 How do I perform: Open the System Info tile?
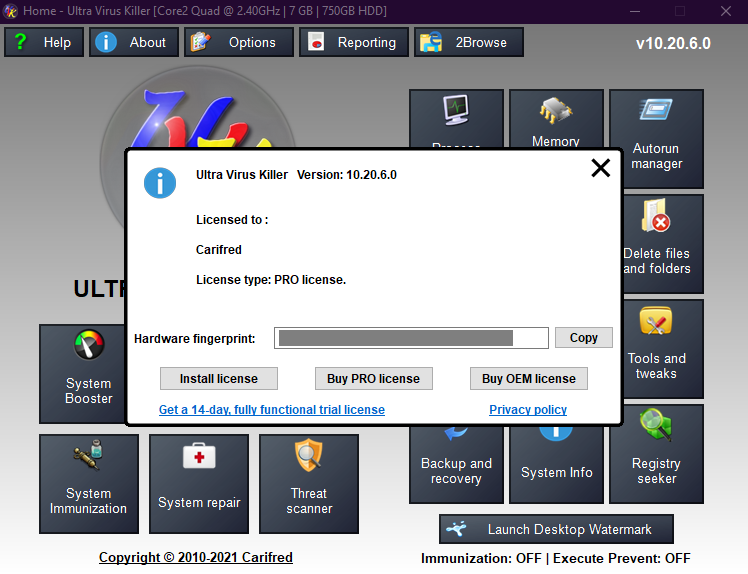click(x=556, y=464)
